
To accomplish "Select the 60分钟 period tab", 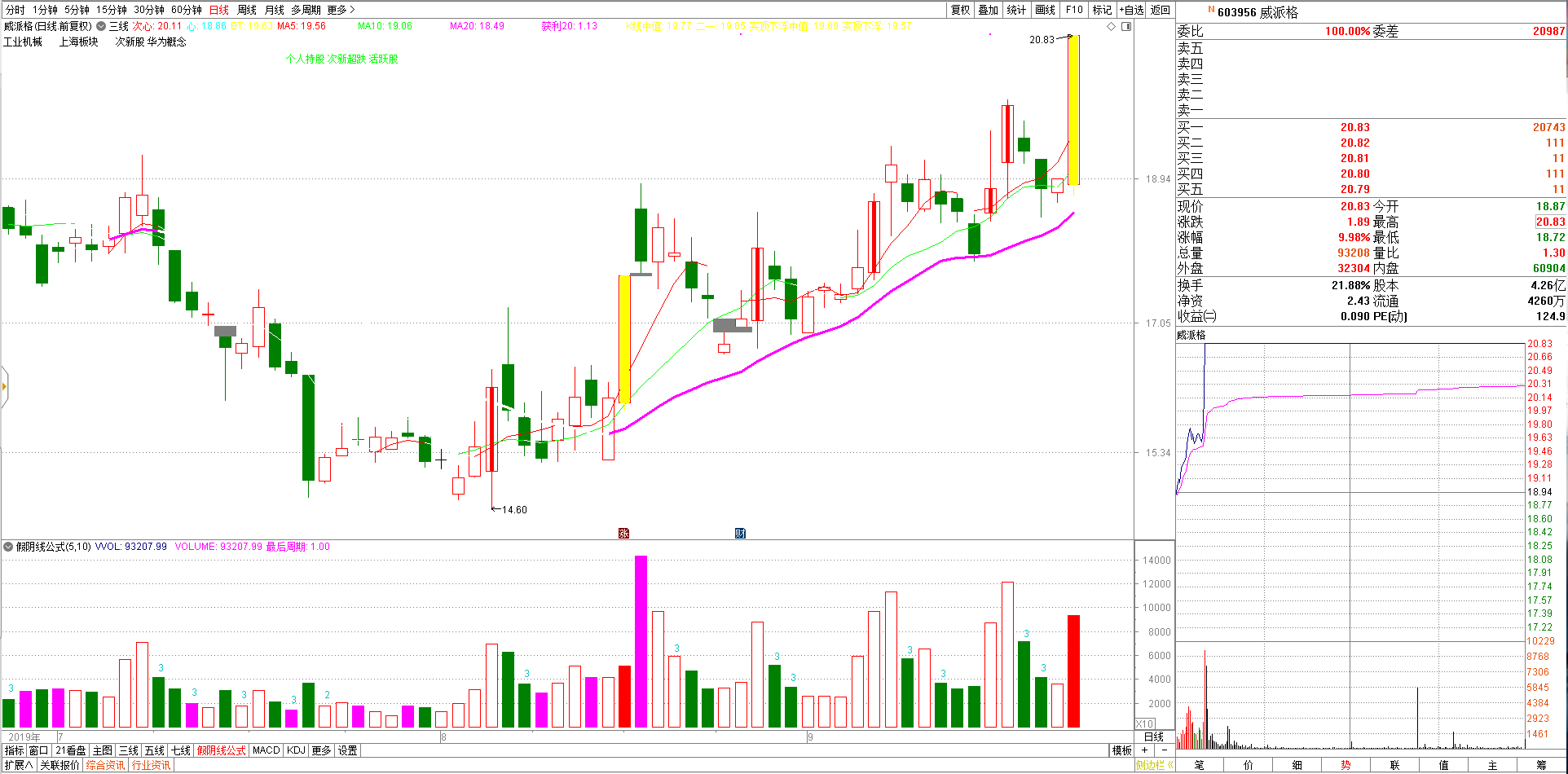I will click(187, 10).
